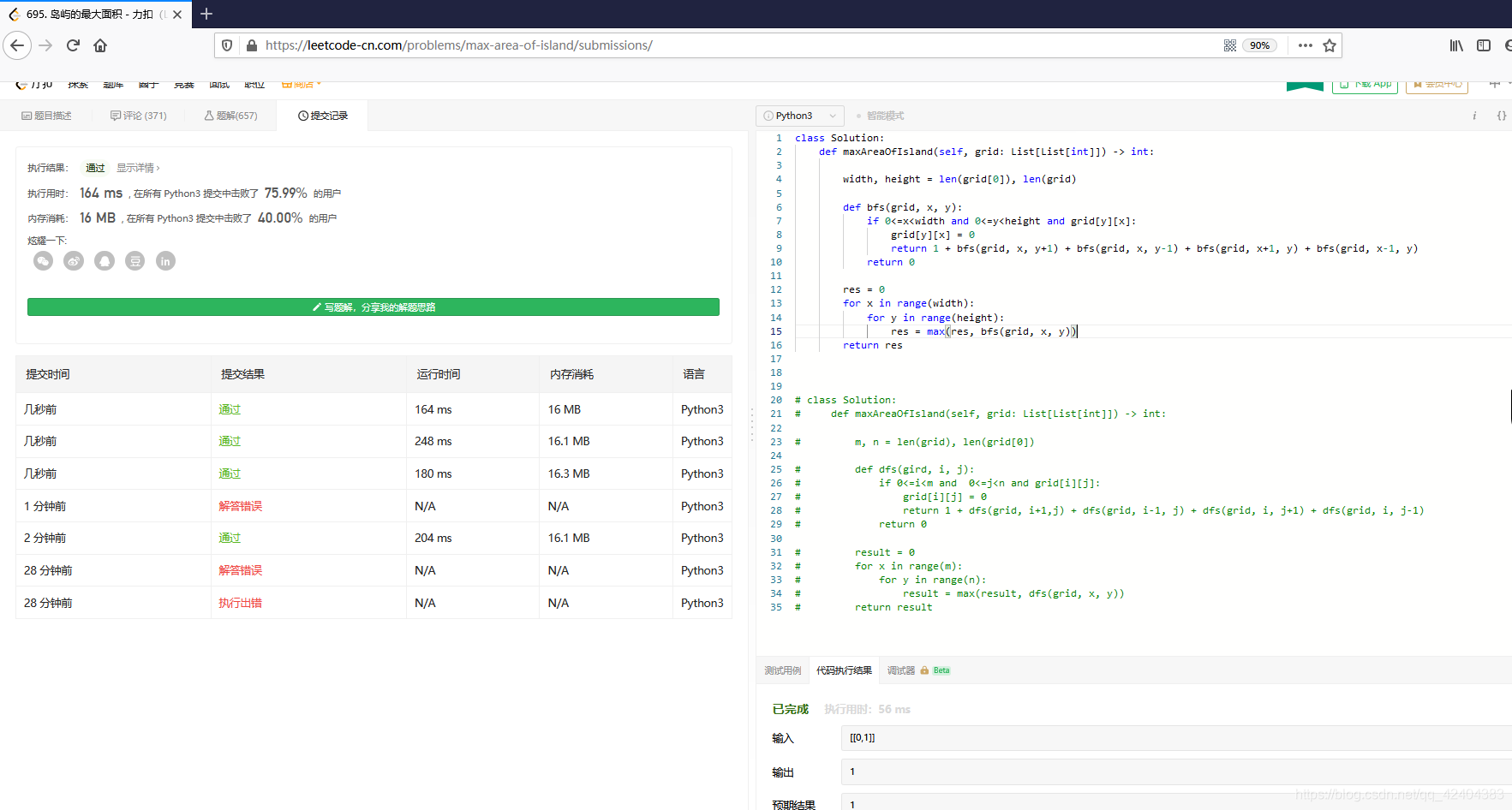Click the browser Forward arrow button
This screenshot has height=810, width=1512.
(x=45, y=45)
